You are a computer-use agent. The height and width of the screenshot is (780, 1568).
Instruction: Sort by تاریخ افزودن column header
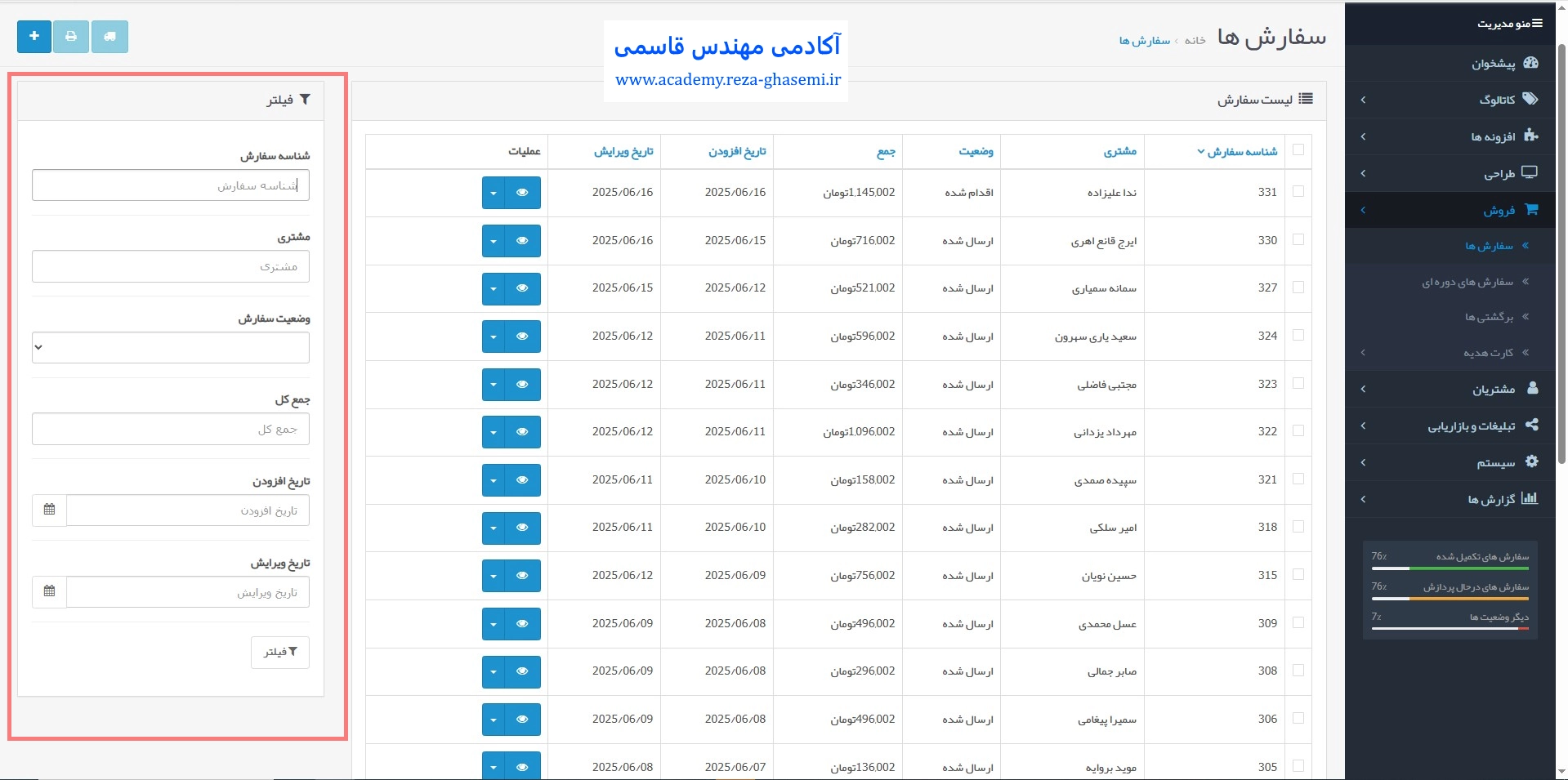(x=737, y=152)
